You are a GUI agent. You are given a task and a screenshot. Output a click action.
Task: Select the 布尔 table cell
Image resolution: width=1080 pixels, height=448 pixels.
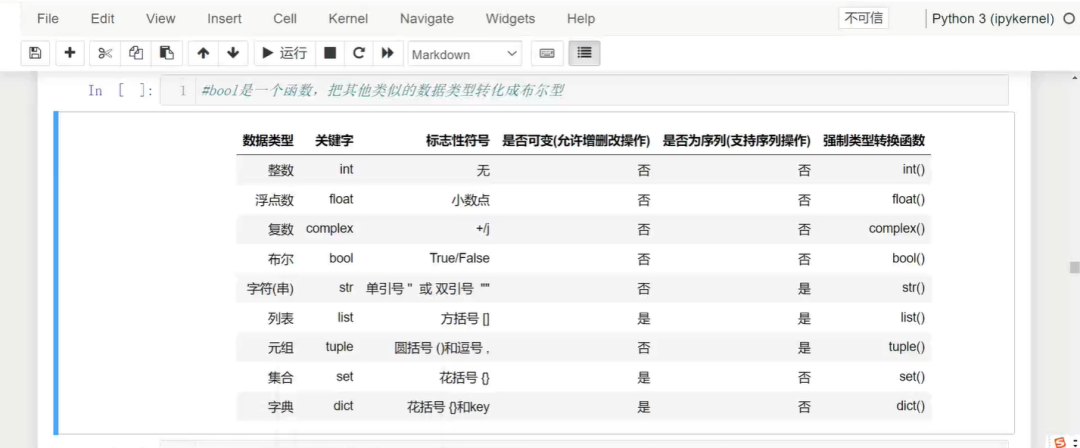click(281, 258)
